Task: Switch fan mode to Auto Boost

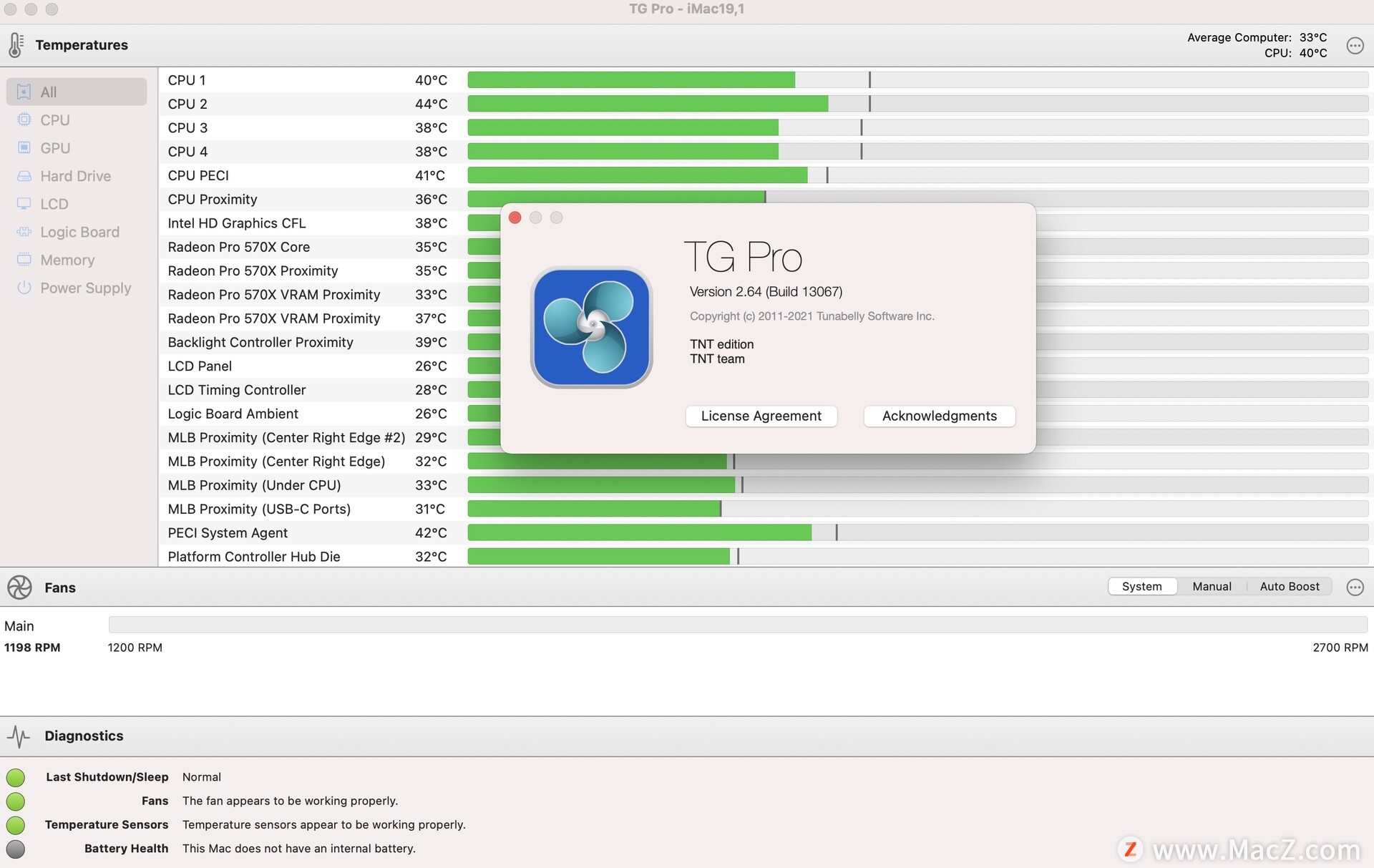Action: (x=1290, y=586)
